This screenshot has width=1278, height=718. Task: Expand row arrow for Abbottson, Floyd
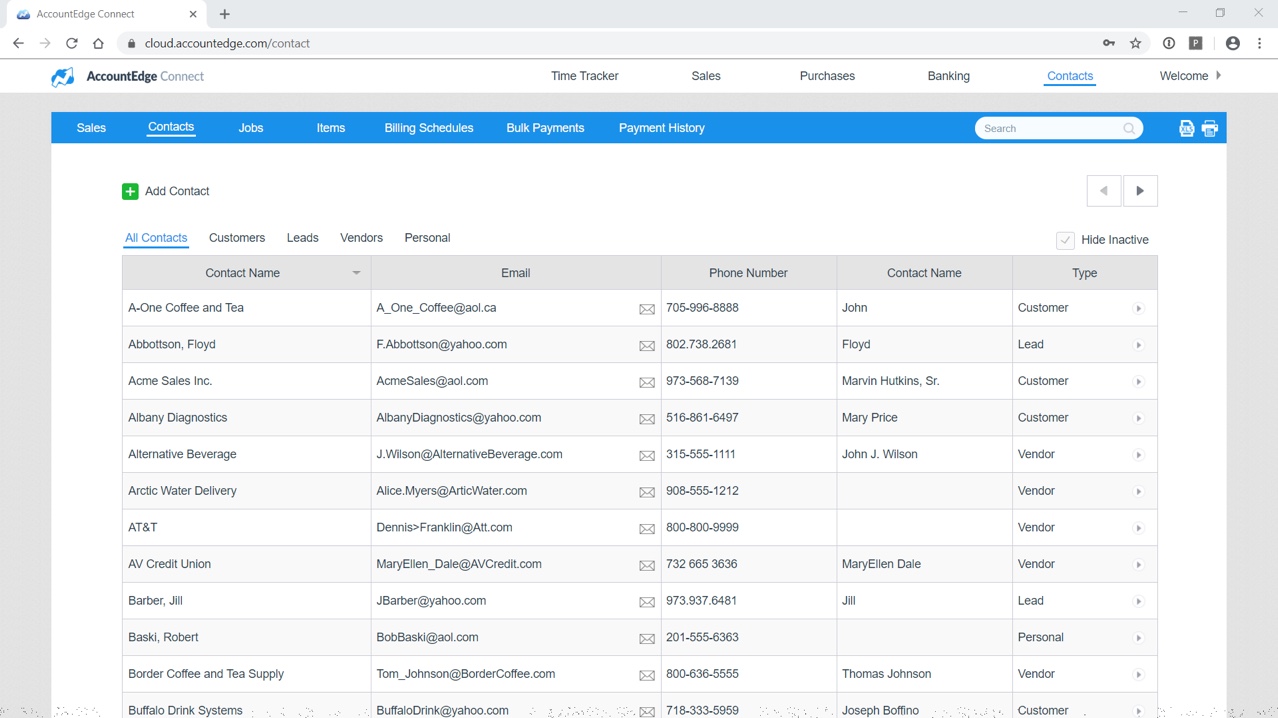coord(1138,345)
